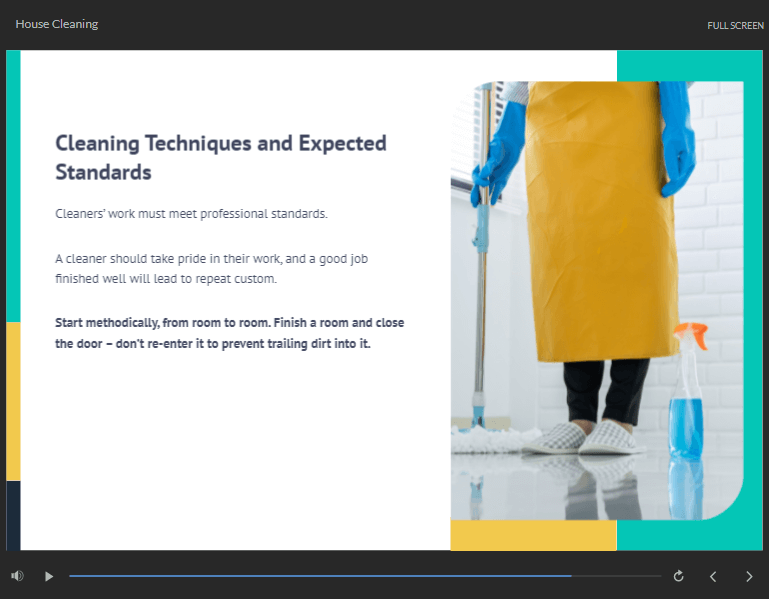Click the yellow block below the photo

pyautogui.click(x=533, y=535)
